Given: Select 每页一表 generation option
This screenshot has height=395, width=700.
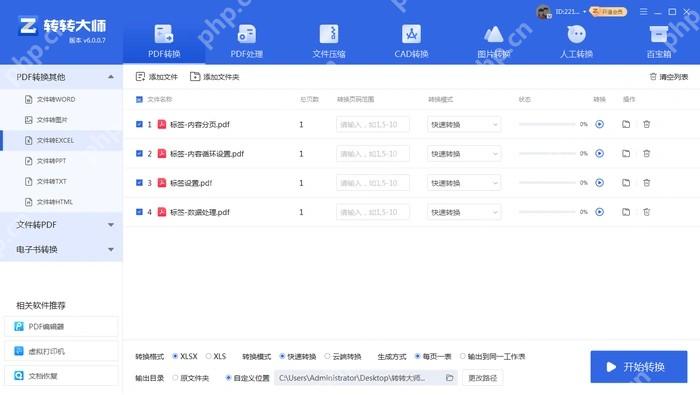Looking at the screenshot, I should (417, 356).
